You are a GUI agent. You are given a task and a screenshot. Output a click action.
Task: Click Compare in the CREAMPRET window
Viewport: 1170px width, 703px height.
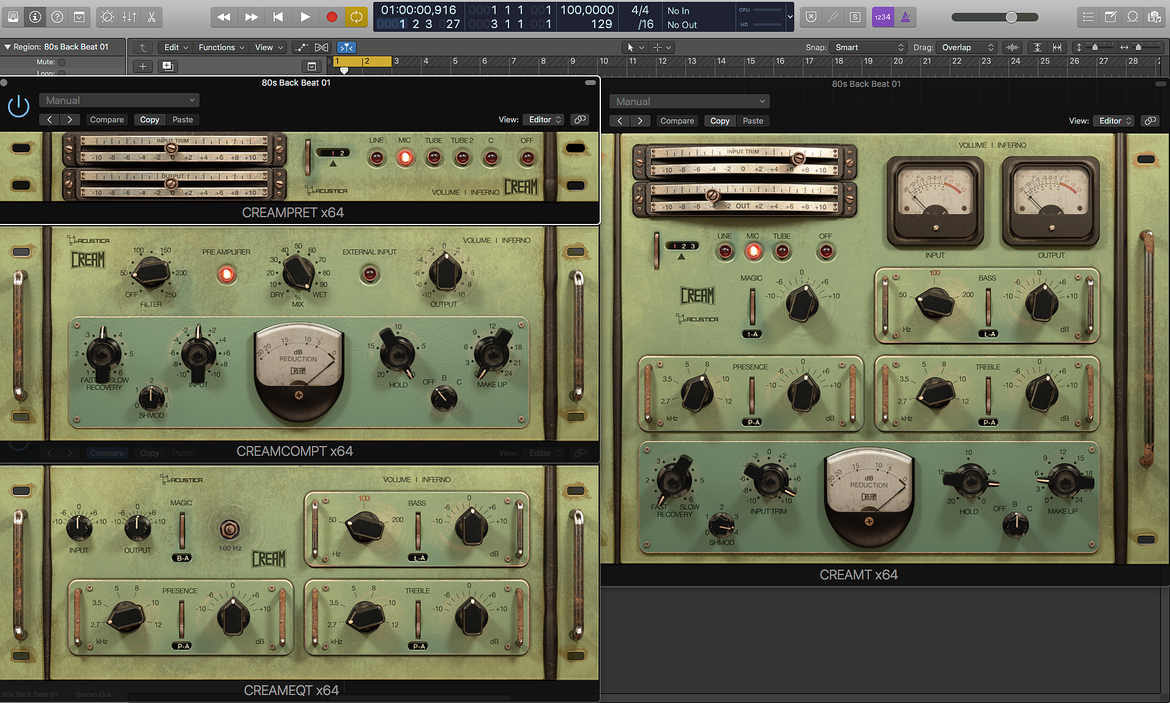coord(107,119)
